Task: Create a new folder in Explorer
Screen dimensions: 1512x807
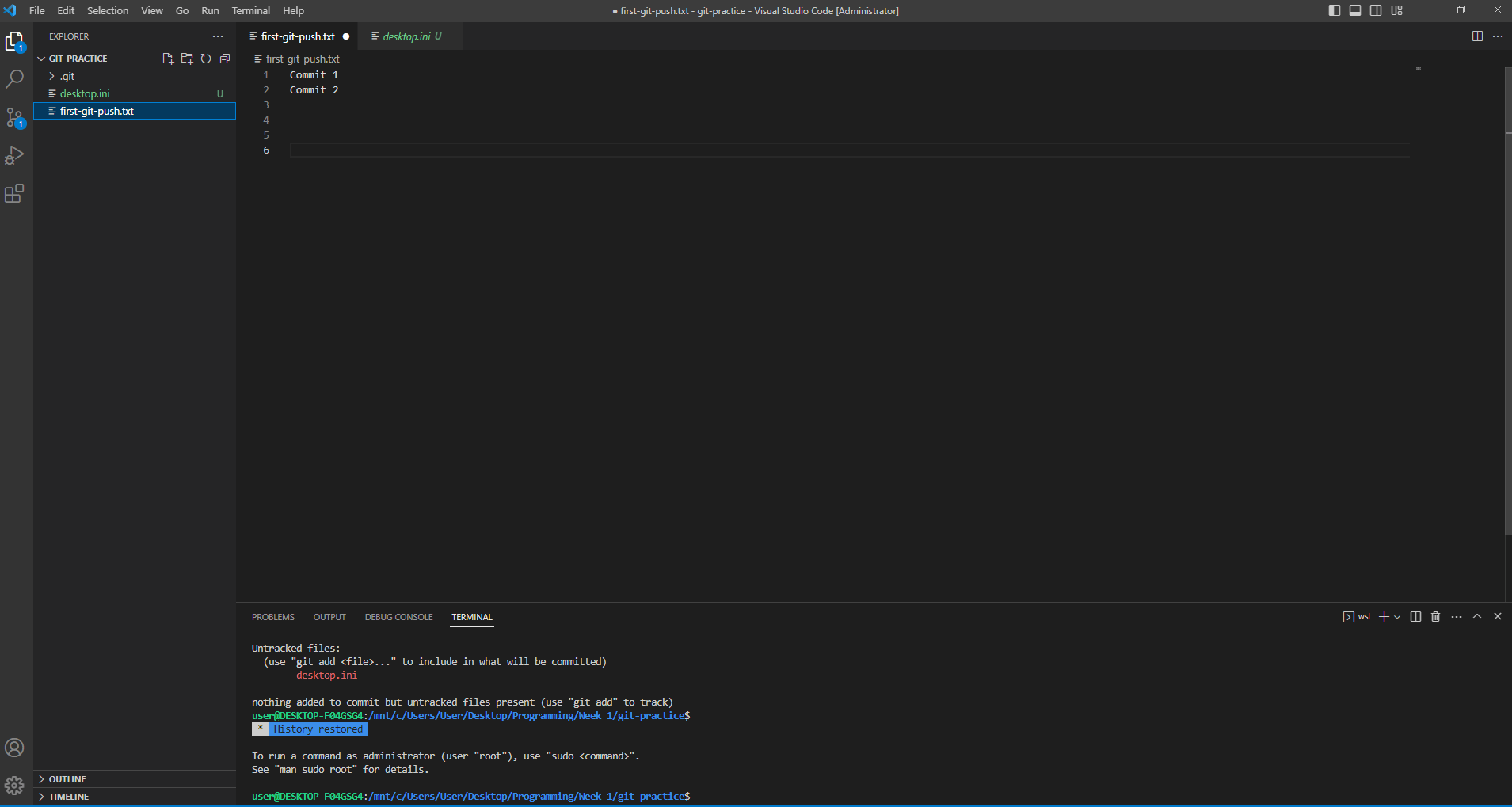Action: [x=186, y=58]
